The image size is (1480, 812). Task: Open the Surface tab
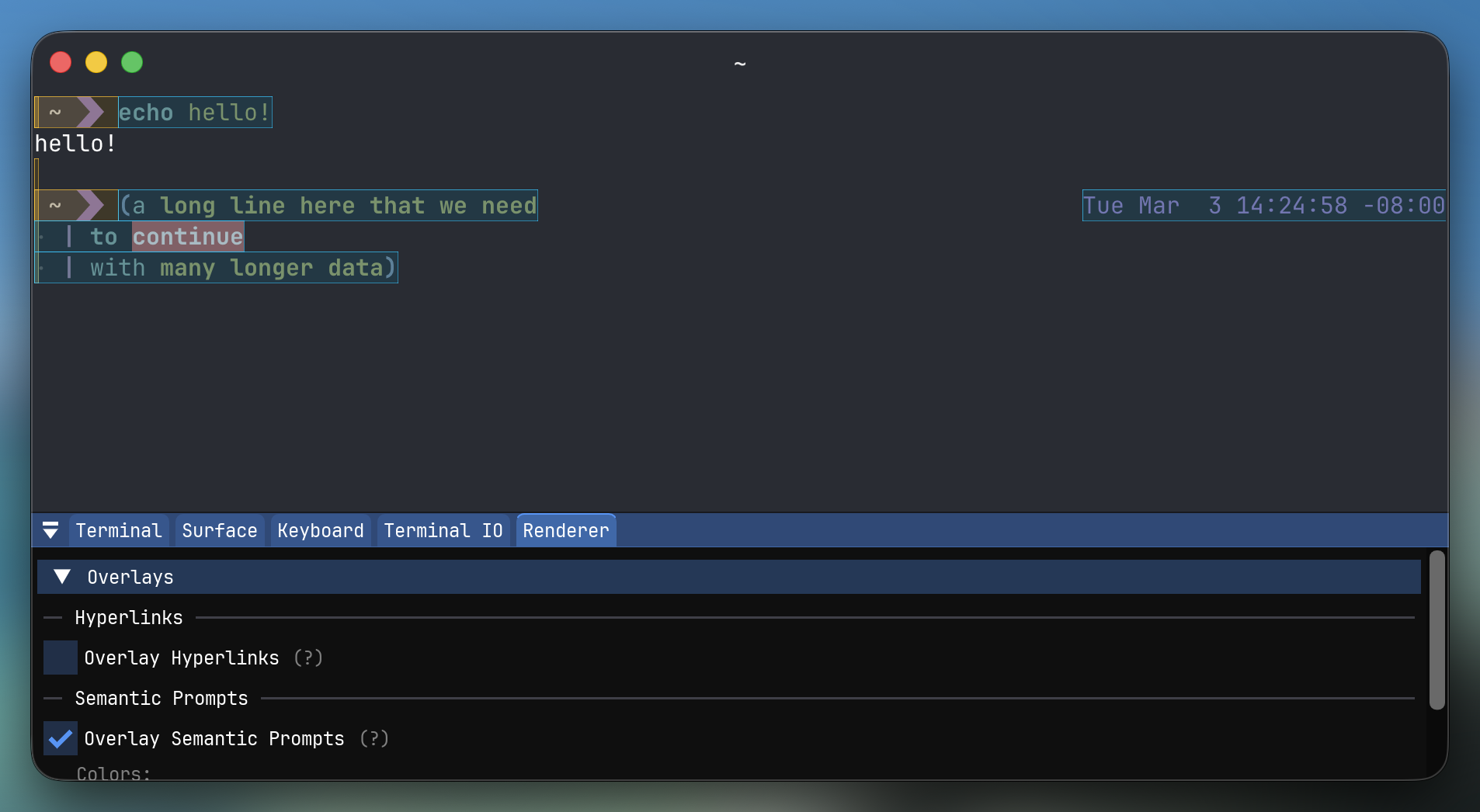[x=219, y=530]
